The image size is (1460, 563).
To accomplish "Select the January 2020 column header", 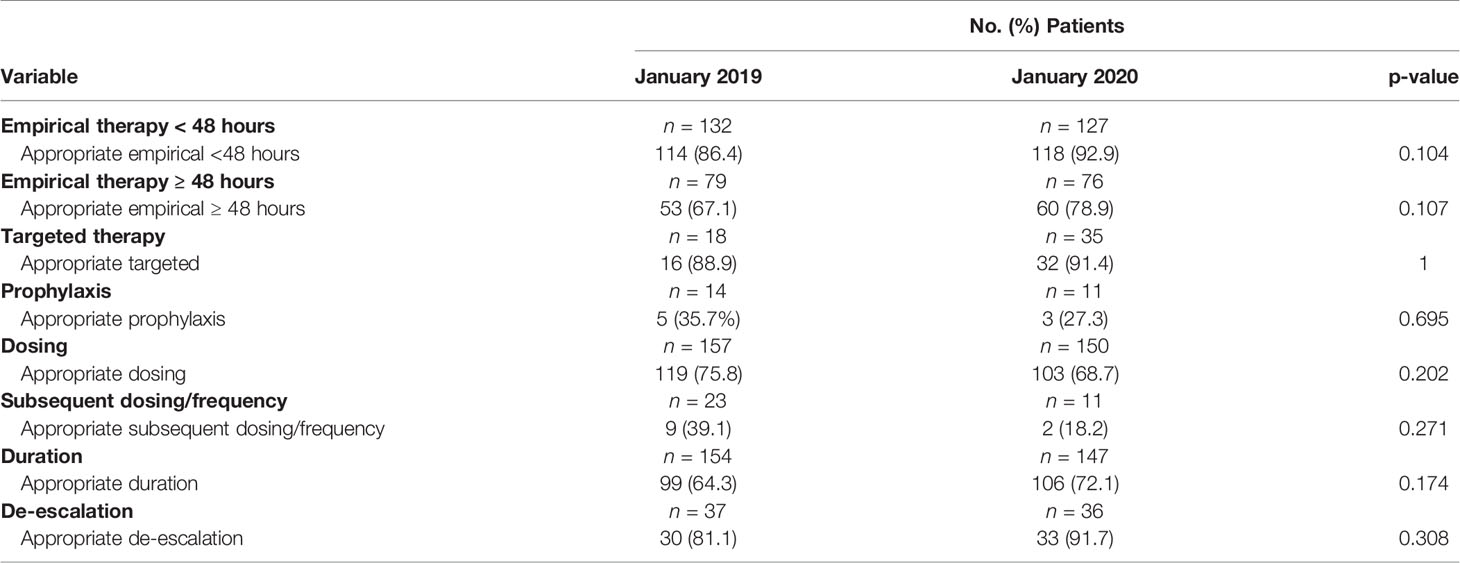I will 1073,76.
